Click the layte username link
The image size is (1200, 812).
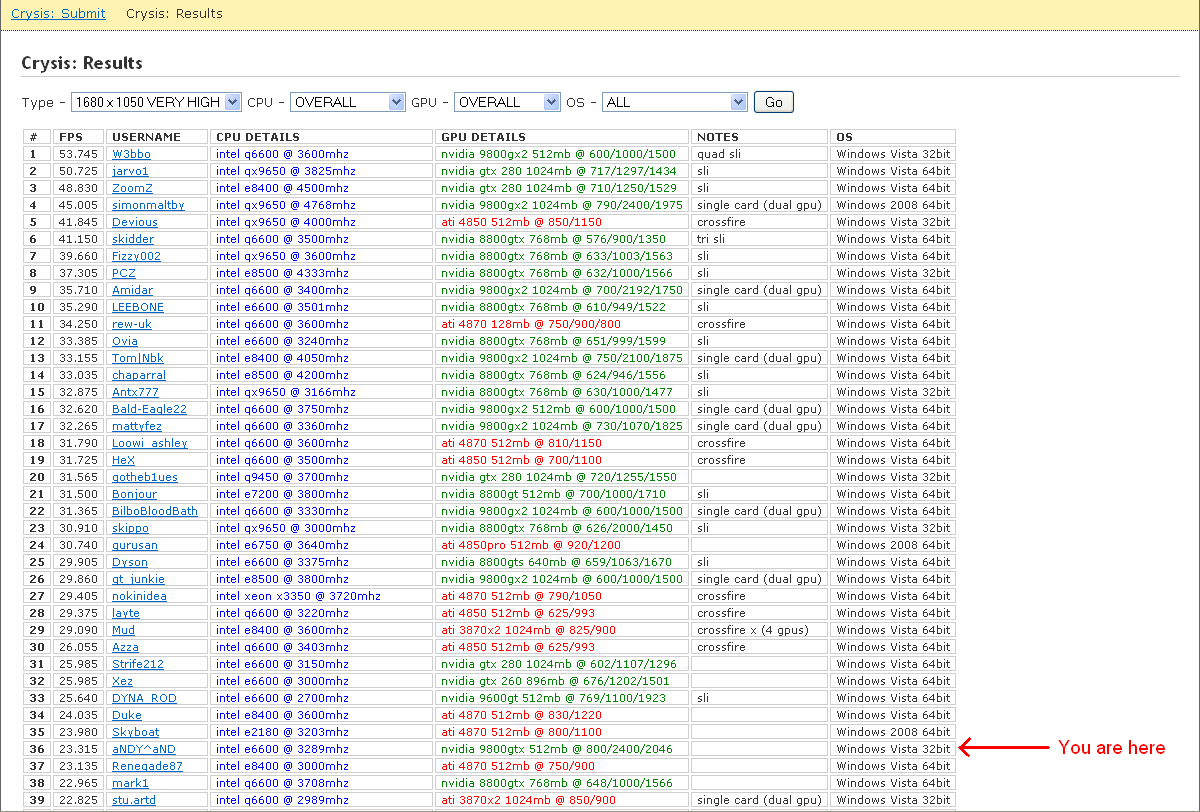click(x=126, y=613)
